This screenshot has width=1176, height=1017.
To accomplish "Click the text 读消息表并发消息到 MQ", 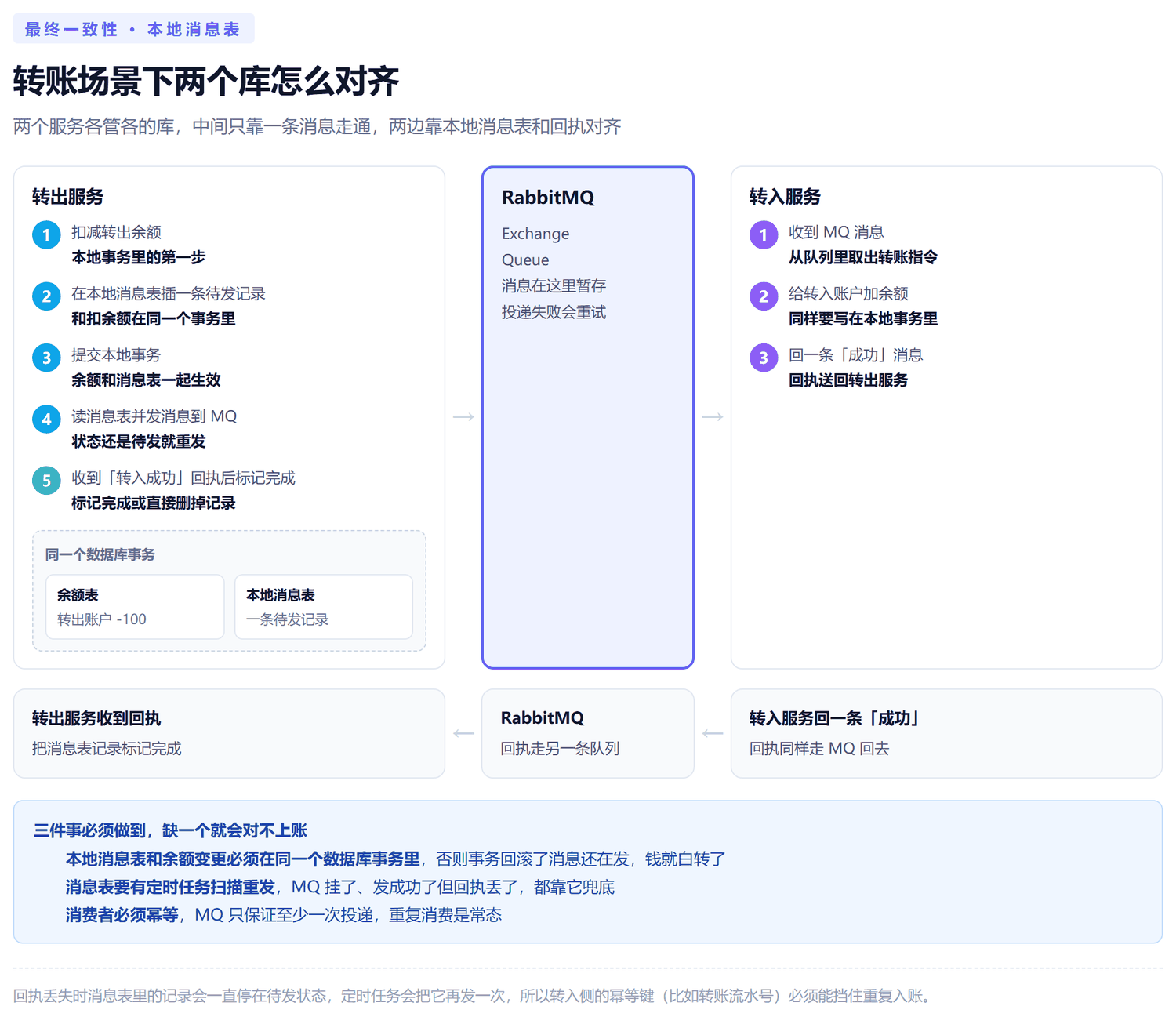I will pos(154,416).
